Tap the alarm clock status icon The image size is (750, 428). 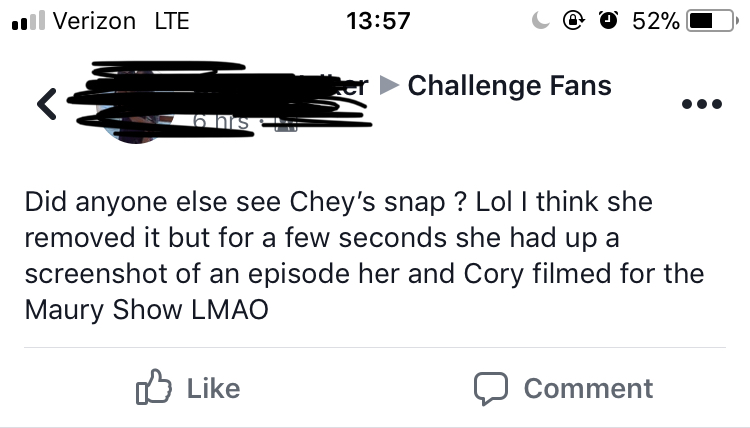[x=608, y=21]
